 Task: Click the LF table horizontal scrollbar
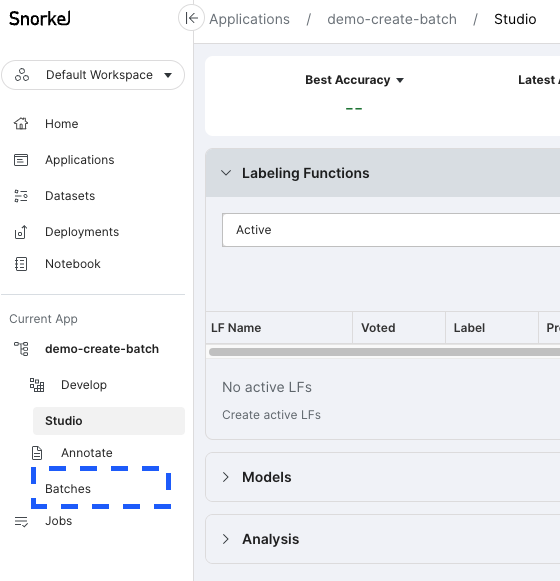point(384,352)
